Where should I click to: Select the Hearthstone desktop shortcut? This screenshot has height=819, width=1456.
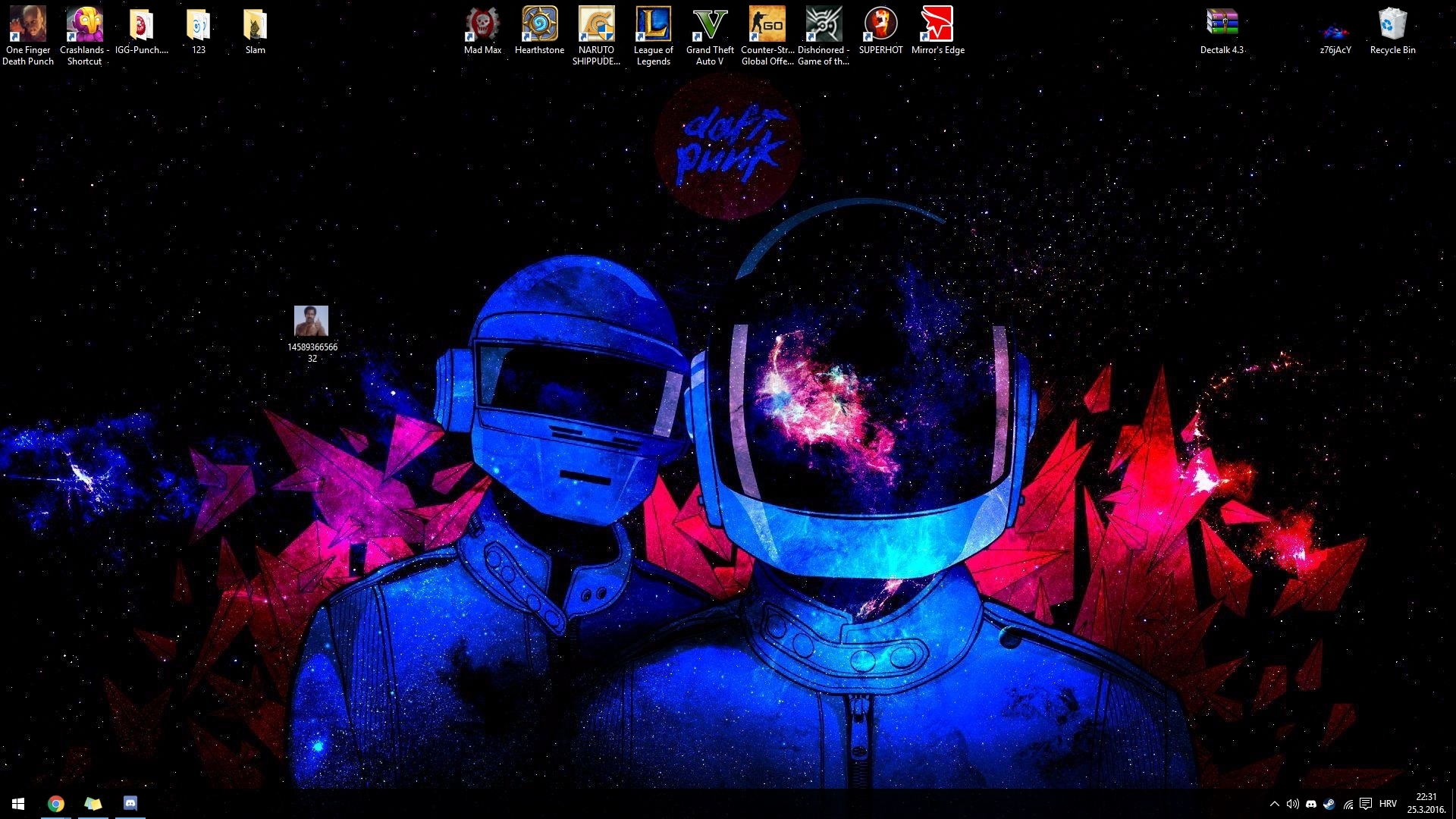click(540, 30)
